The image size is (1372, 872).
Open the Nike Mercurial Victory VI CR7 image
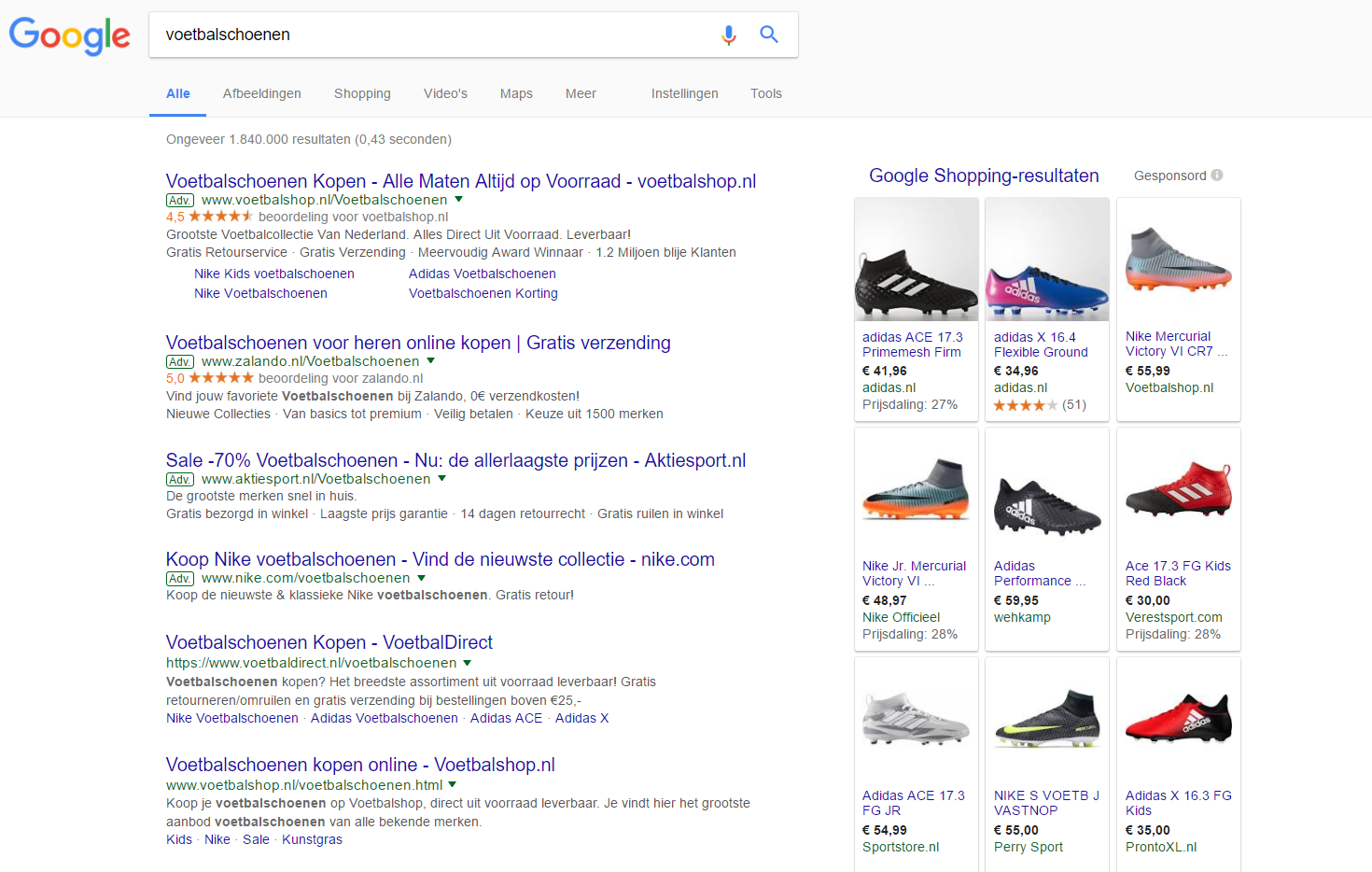coord(1178,261)
